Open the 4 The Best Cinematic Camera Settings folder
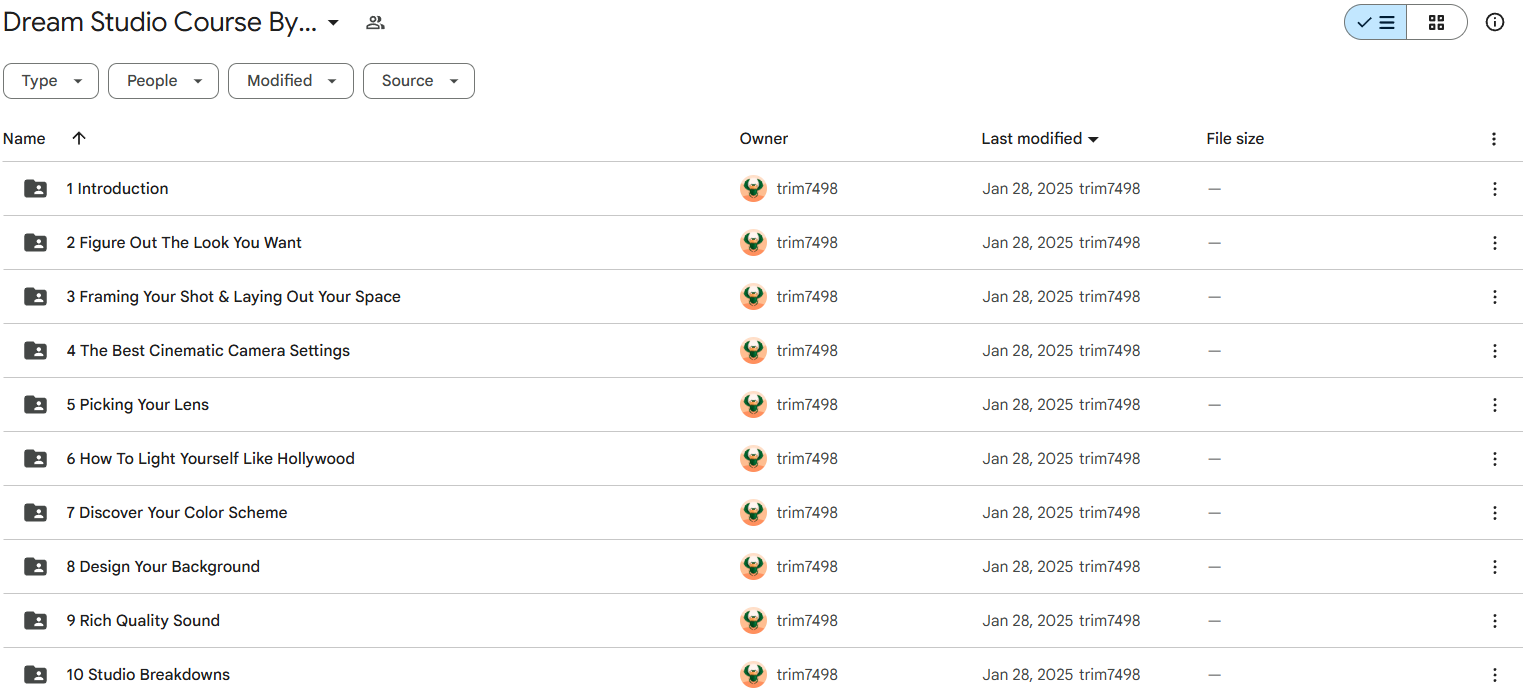Screen dimensions: 1523x699 click(208, 351)
